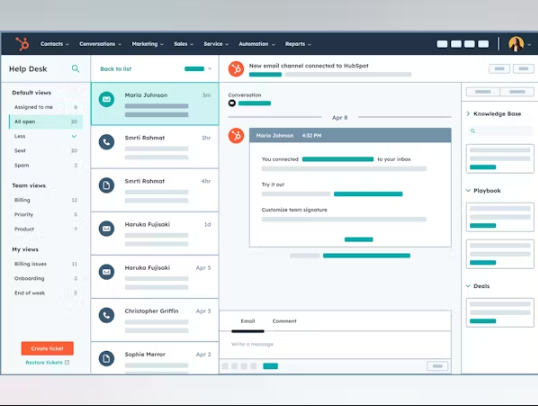Expand the Knowledge Base section
This screenshot has width=538, height=406.
click(468, 114)
